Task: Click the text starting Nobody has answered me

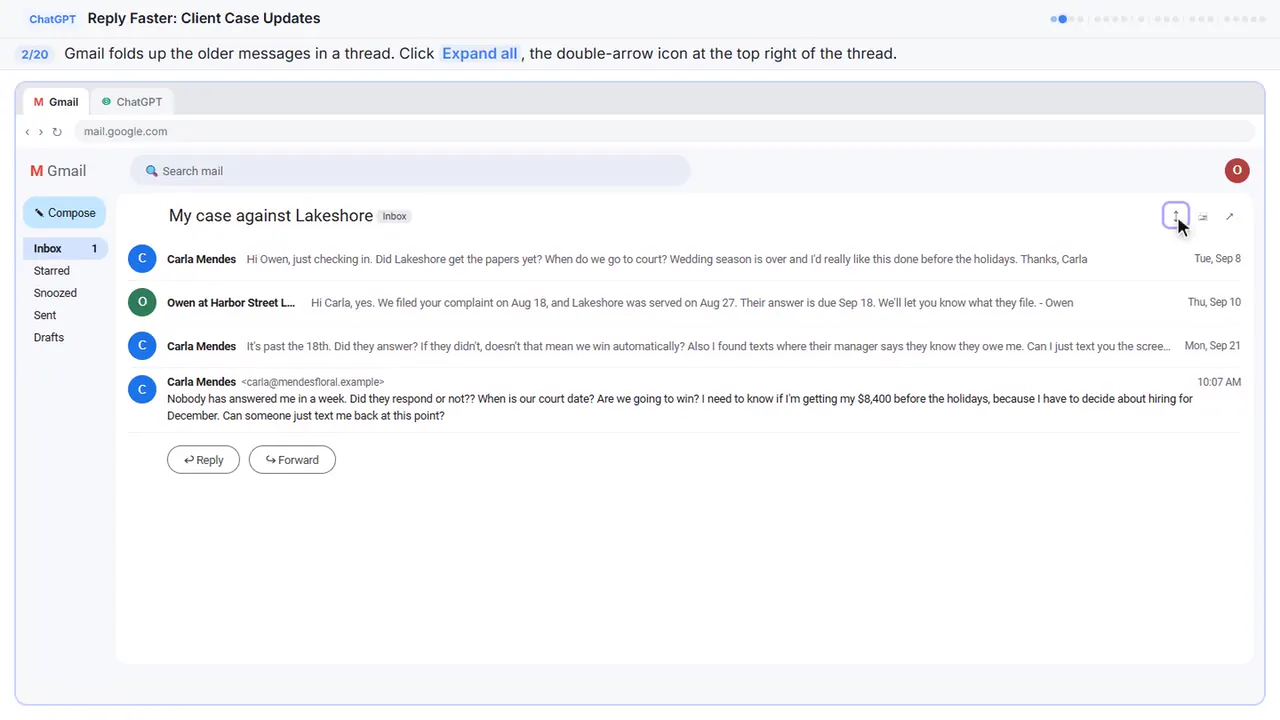Action: (680, 407)
